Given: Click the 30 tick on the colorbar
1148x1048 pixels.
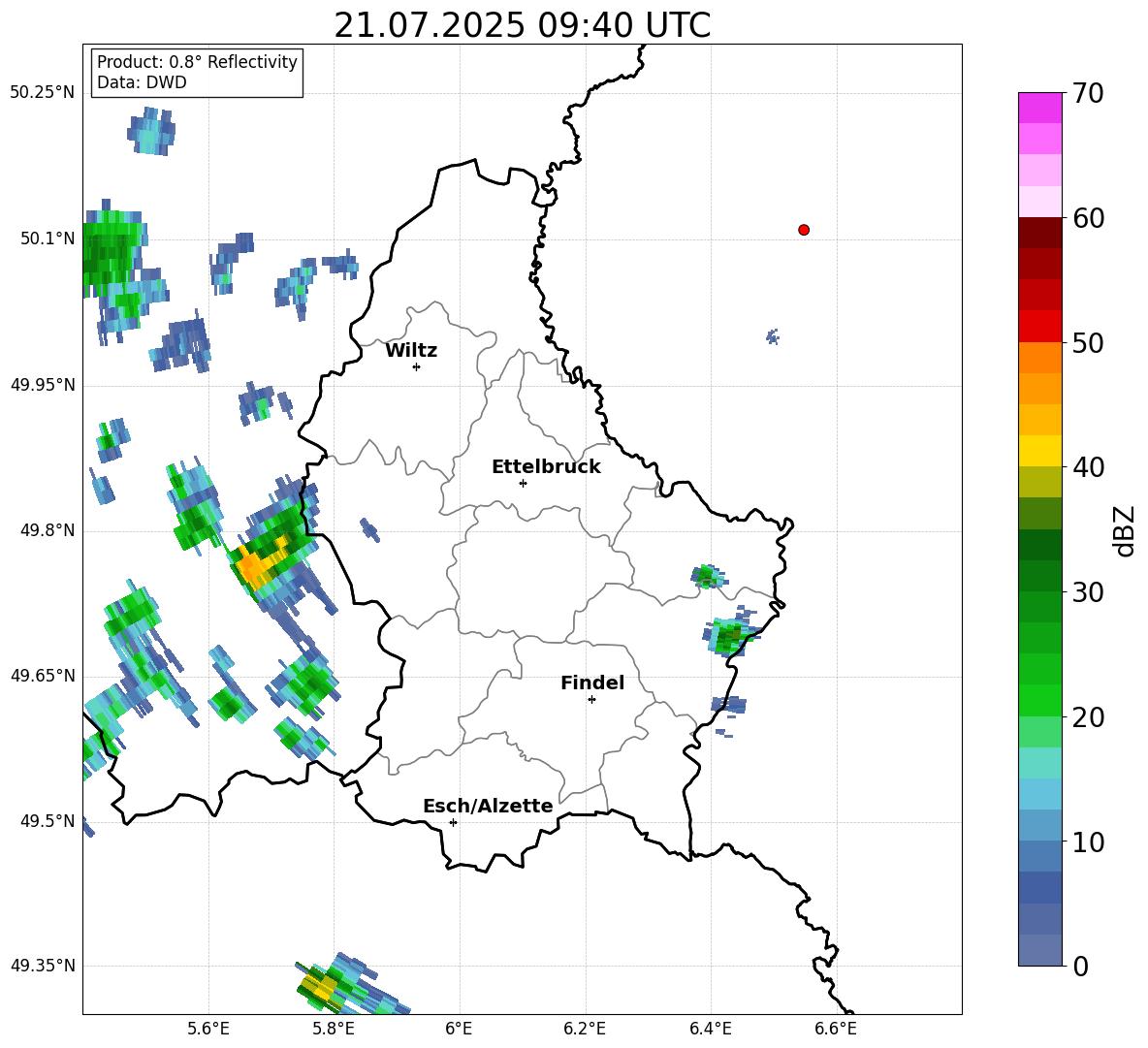Looking at the screenshot, I should click(x=1088, y=592).
